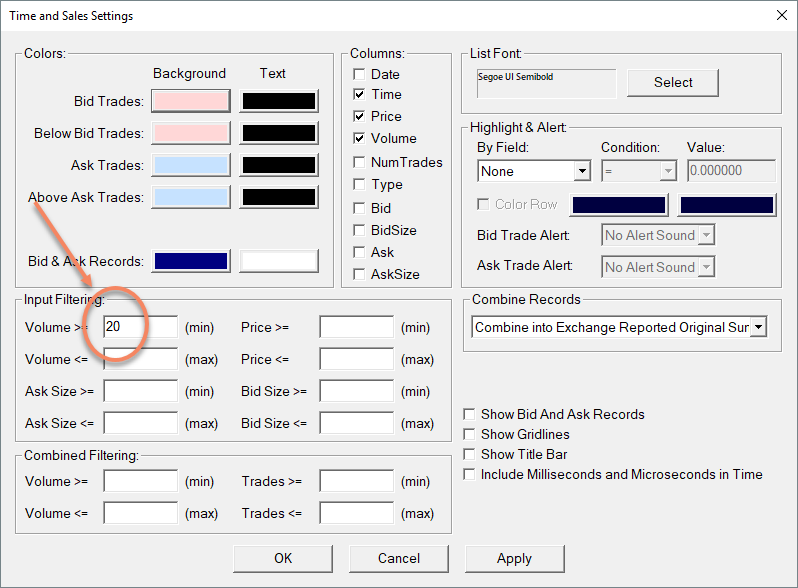798x588 pixels.
Task: Pick Above Ask Trades background color
Action: click(191, 197)
